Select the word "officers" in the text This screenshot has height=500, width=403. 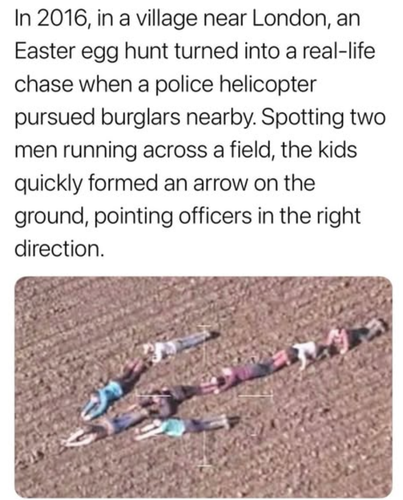click(x=215, y=216)
